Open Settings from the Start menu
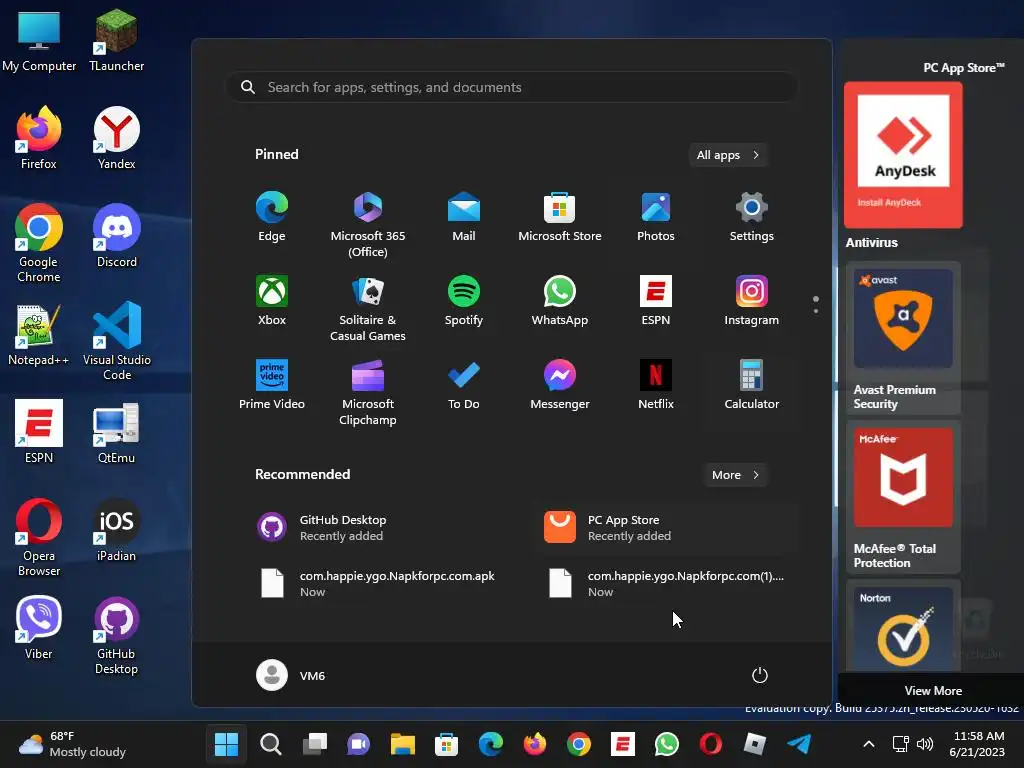Screen dimensions: 1024x768 point(752,217)
